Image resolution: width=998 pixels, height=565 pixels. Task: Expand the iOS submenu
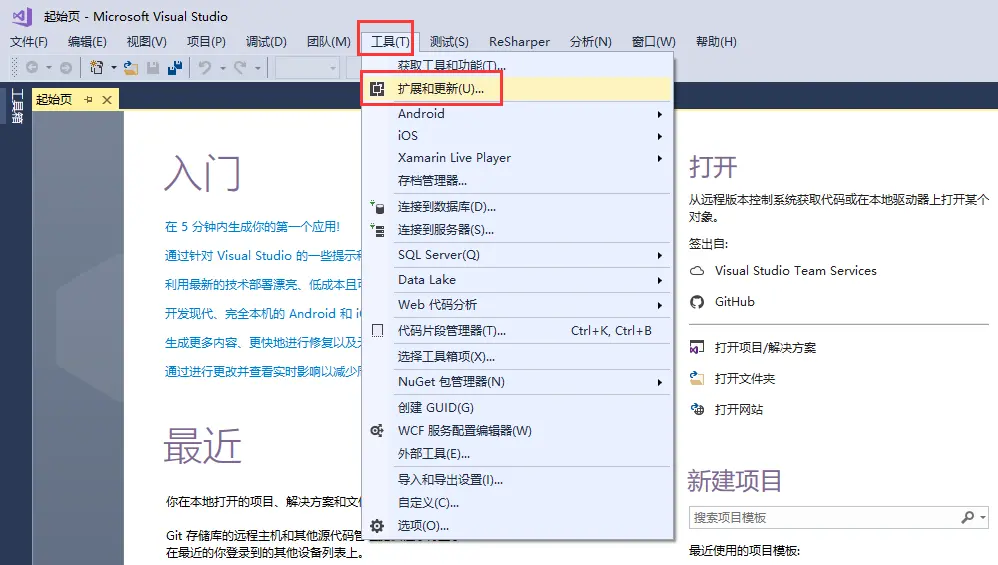[x=659, y=136]
